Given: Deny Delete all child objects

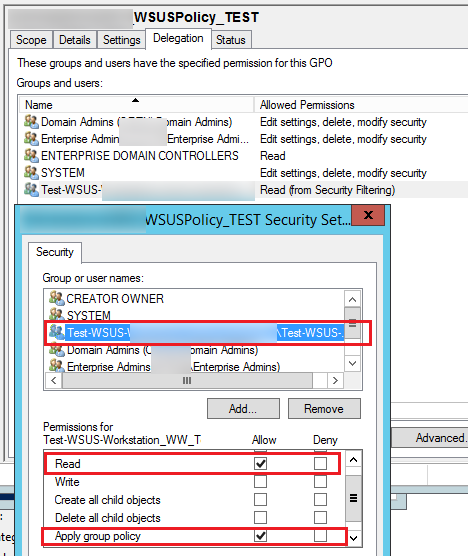Looking at the screenshot, I should click(320, 518).
